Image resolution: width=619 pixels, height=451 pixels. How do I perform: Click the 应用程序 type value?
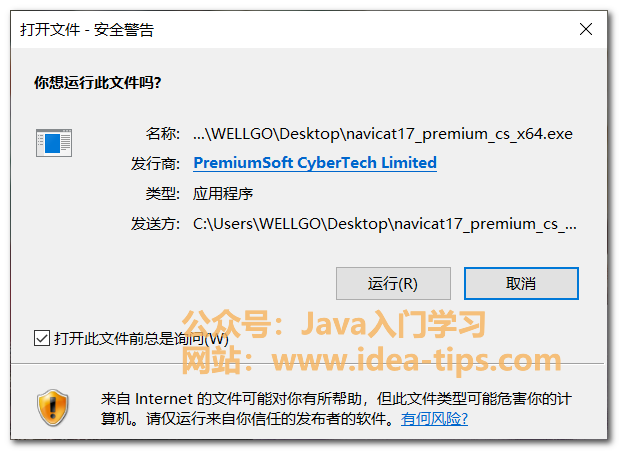(223, 194)
